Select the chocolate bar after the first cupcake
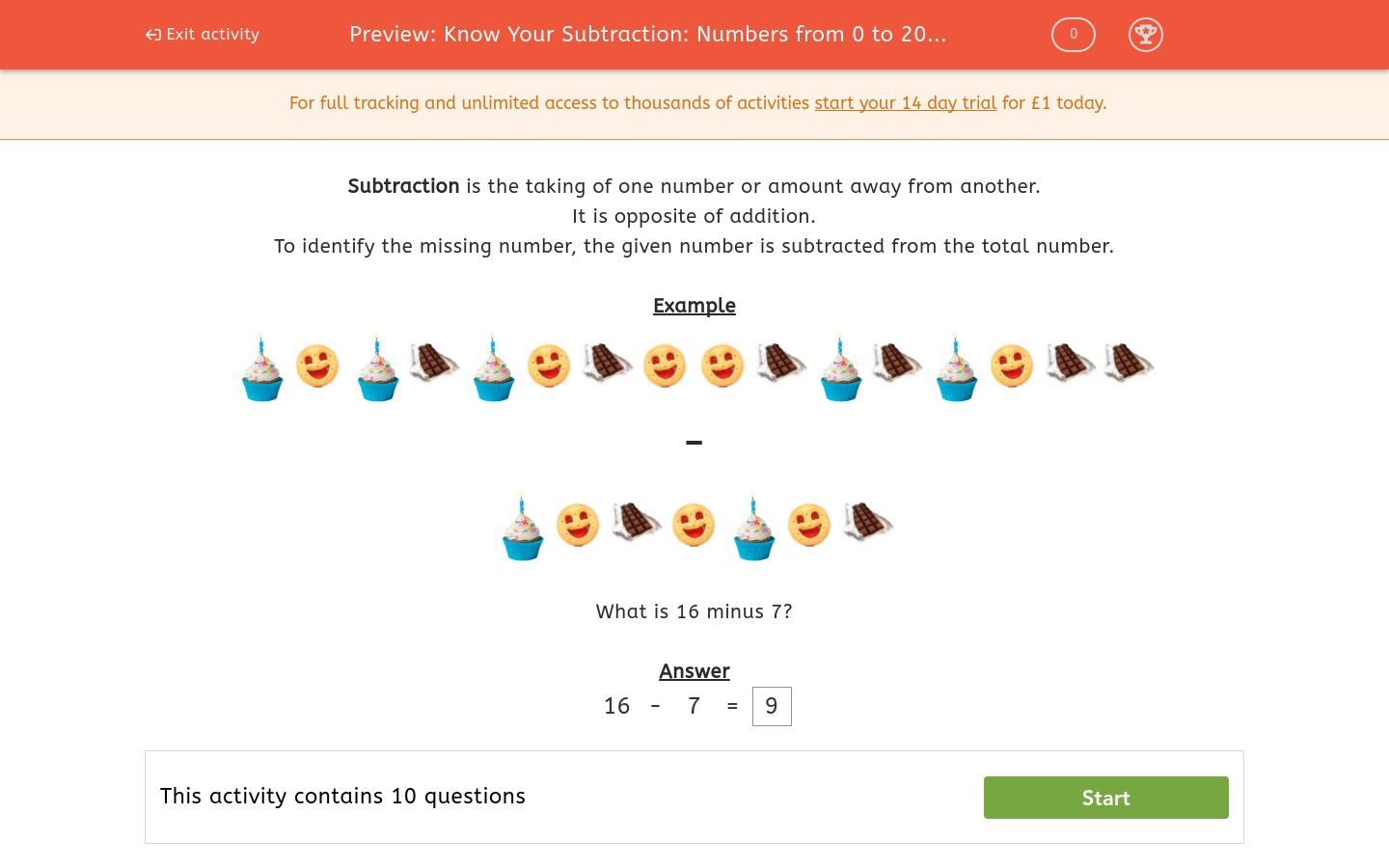This screenshot has height=868, width=1389. 433,366
